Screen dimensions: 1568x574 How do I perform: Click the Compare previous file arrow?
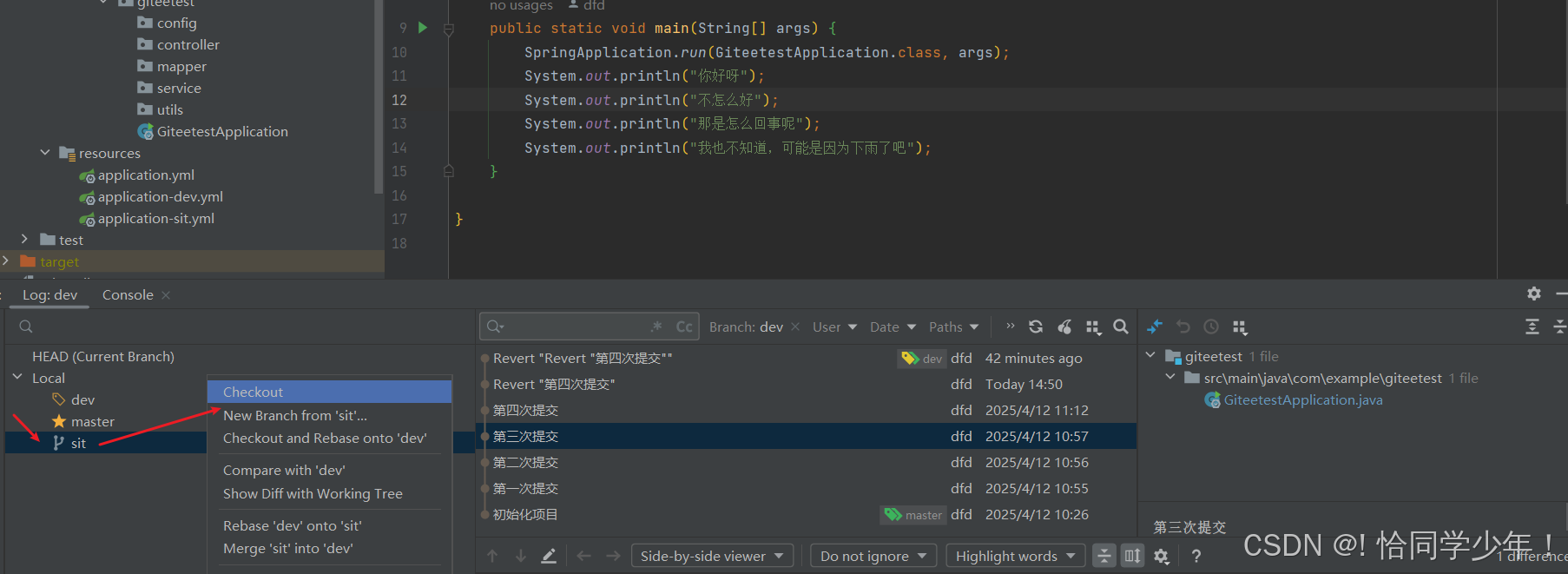[x=584, y=556]
